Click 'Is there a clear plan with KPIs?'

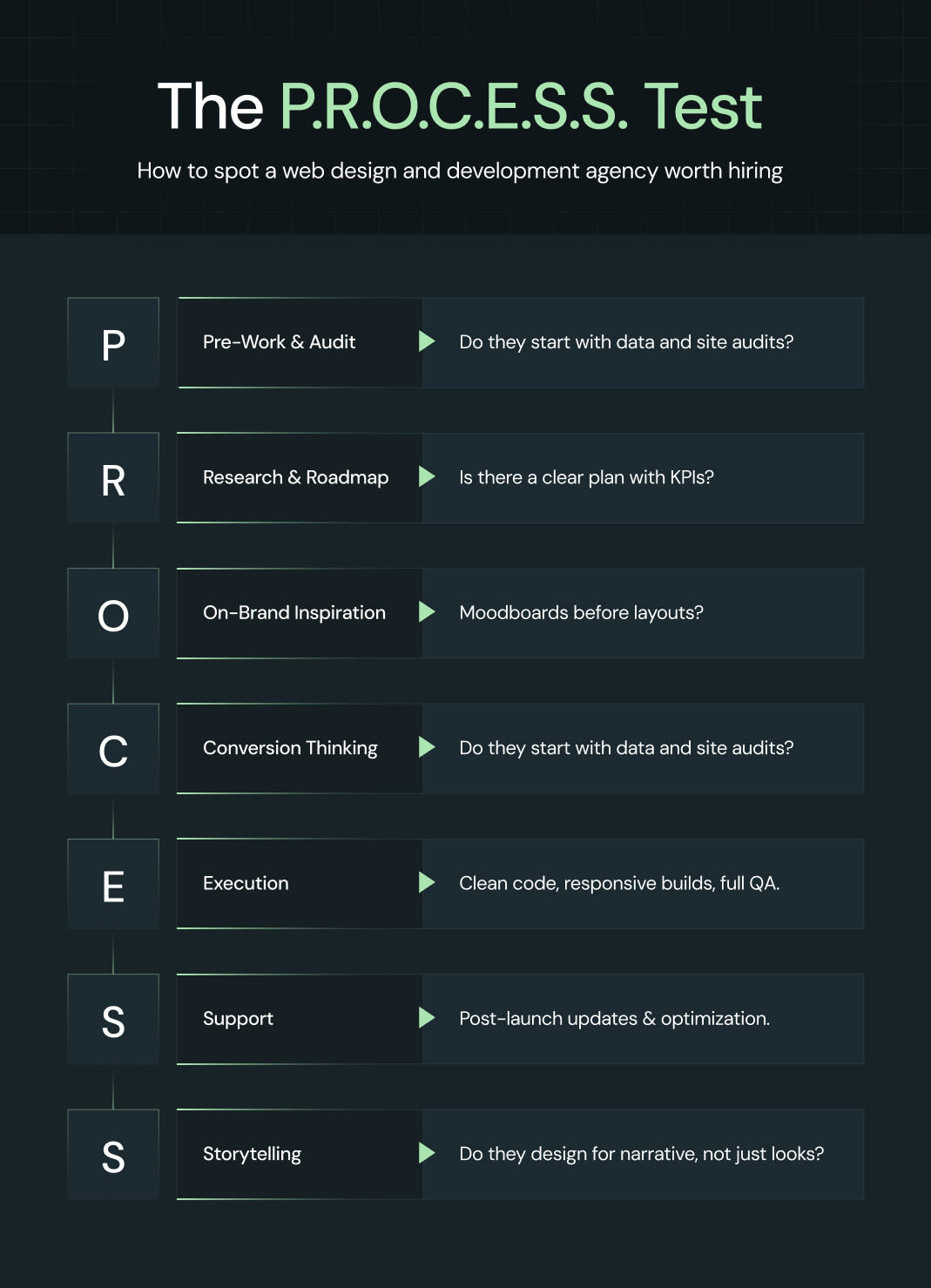tap(586, 477)
